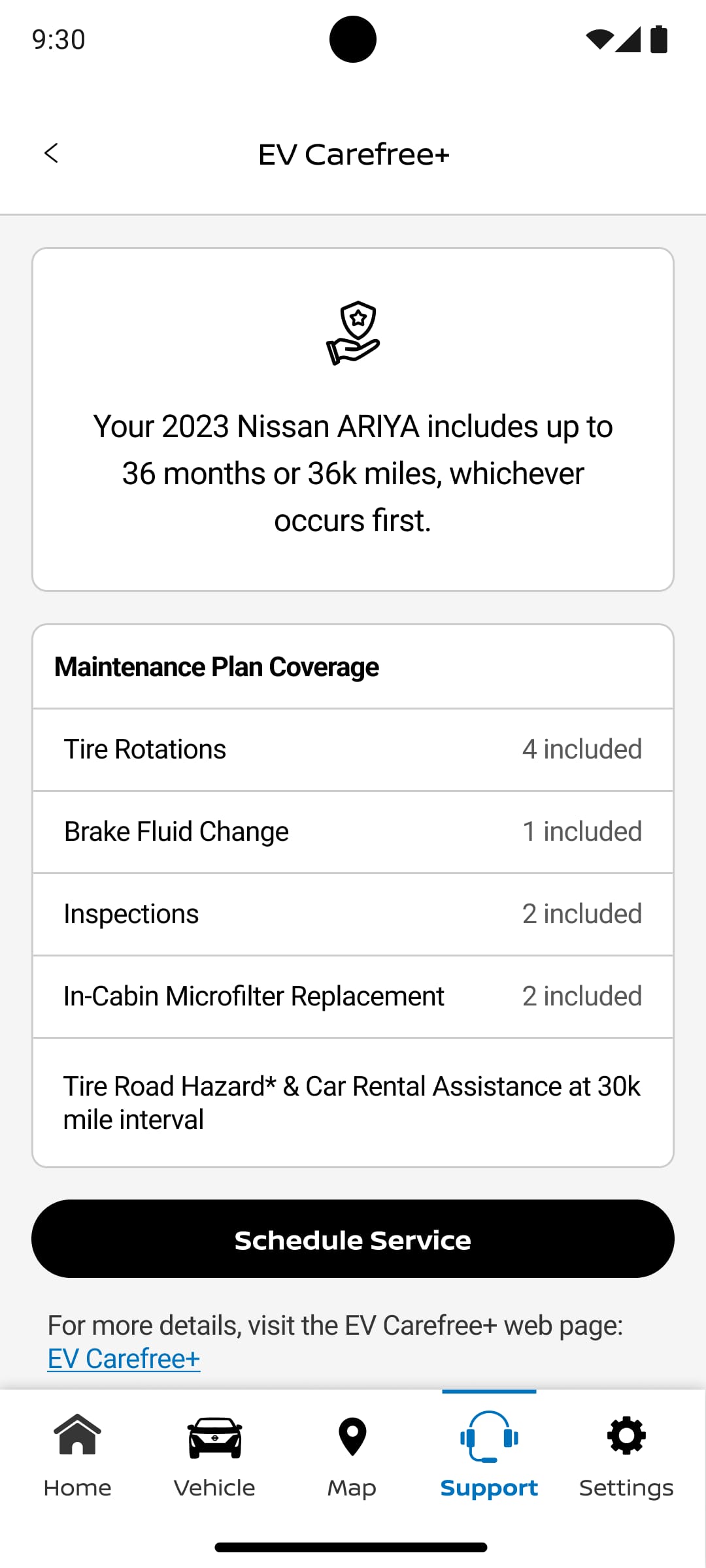Tap the Wi-Fi status icon
The image size is (706, 1568).
coord(599,39)
